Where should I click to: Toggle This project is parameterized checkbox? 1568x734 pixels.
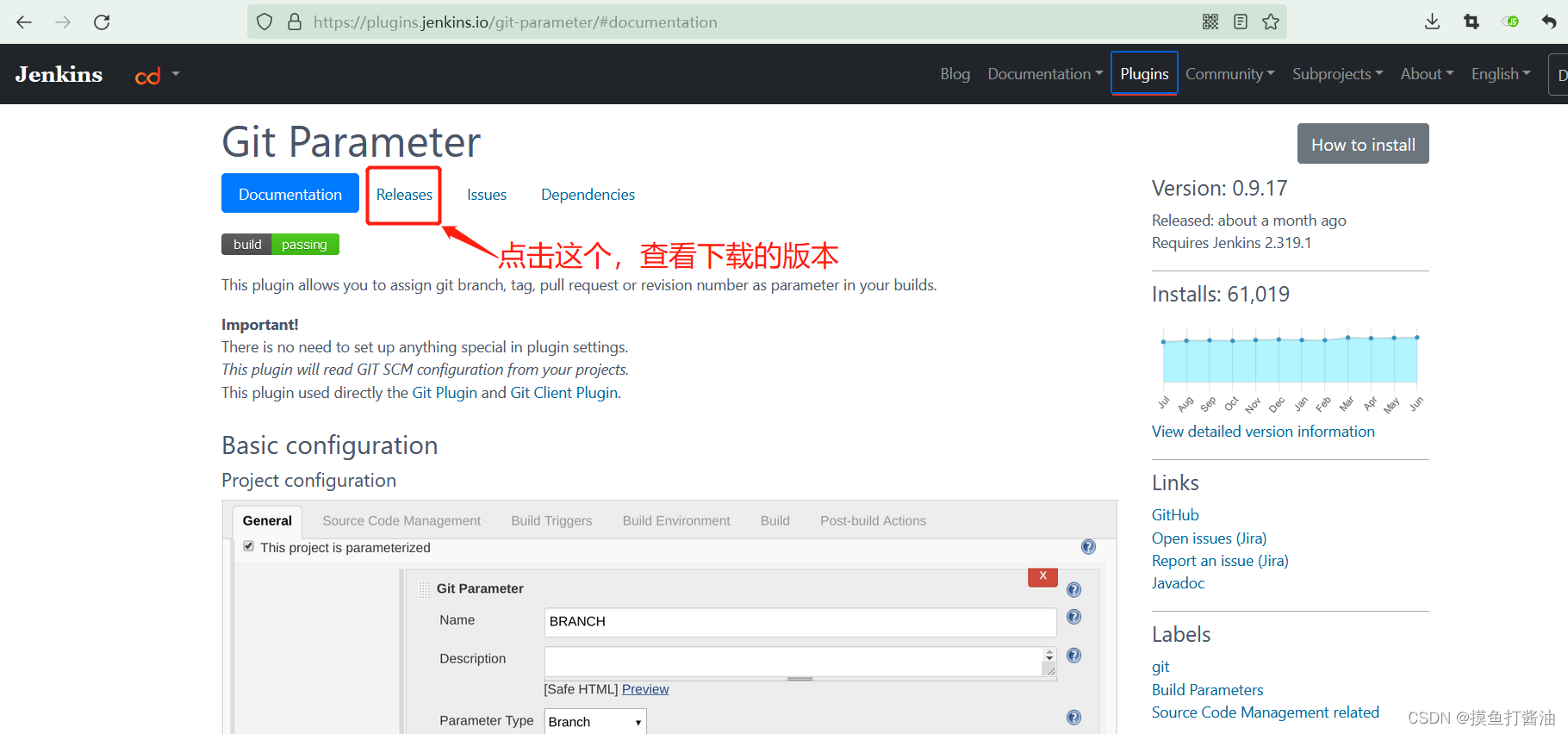tap(248, 546)
